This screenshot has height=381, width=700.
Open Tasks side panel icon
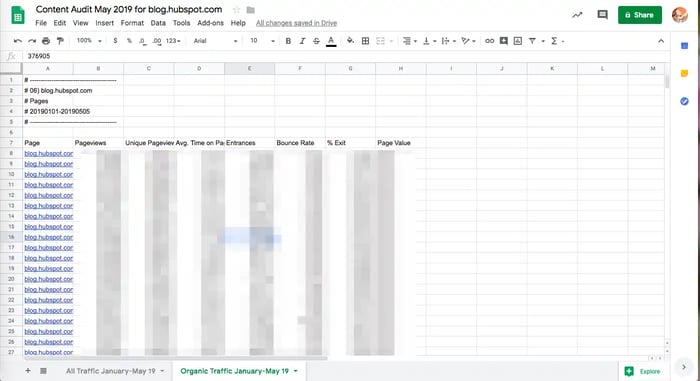tap(684, 101)
